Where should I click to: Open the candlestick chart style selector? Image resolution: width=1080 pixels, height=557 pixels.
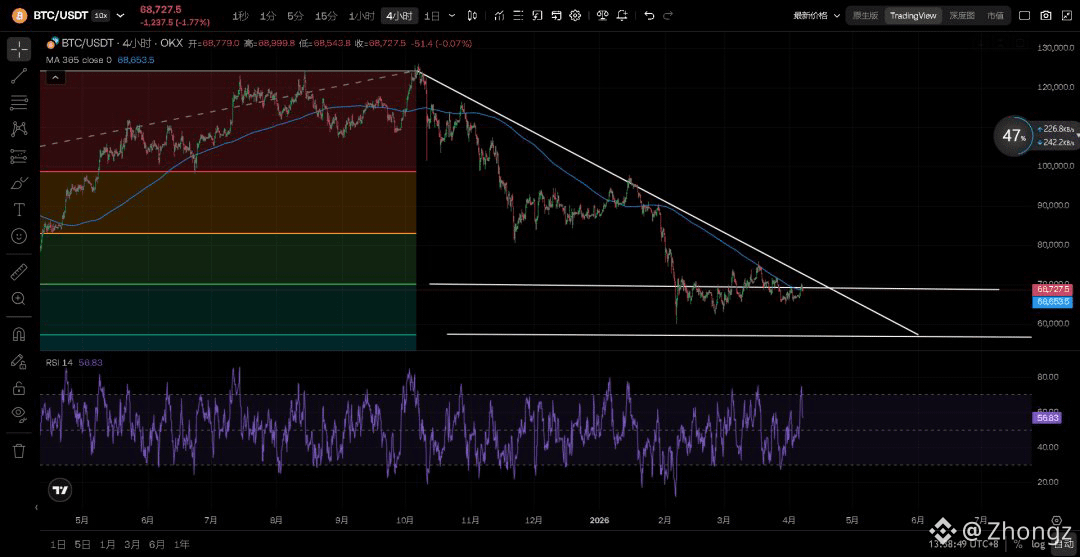pyautogui.click(x=472, y=15)
